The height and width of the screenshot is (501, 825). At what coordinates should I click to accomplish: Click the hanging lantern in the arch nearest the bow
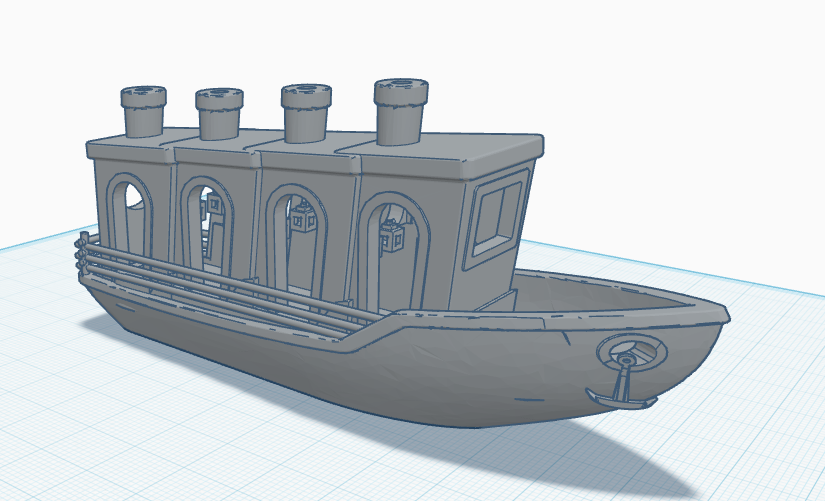tap(392, 237)
